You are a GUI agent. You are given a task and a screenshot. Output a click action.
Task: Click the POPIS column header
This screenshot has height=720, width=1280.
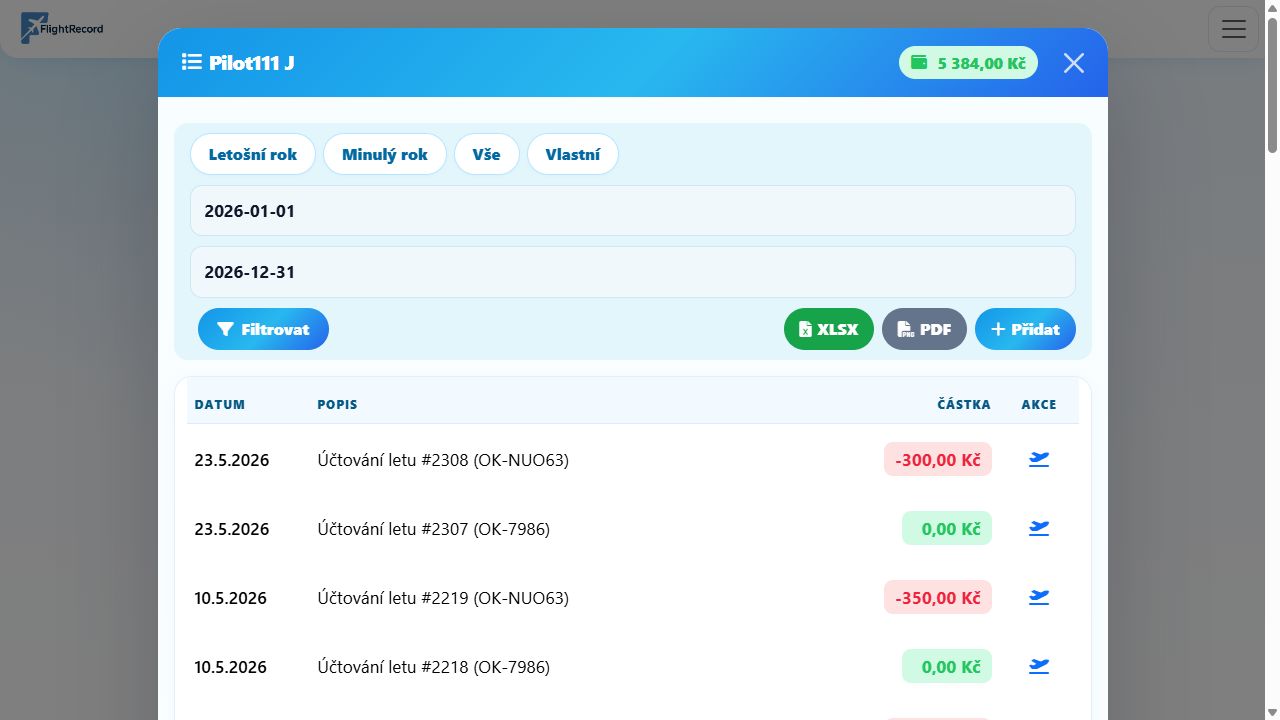pyautogui.click(x=338, y=405)
